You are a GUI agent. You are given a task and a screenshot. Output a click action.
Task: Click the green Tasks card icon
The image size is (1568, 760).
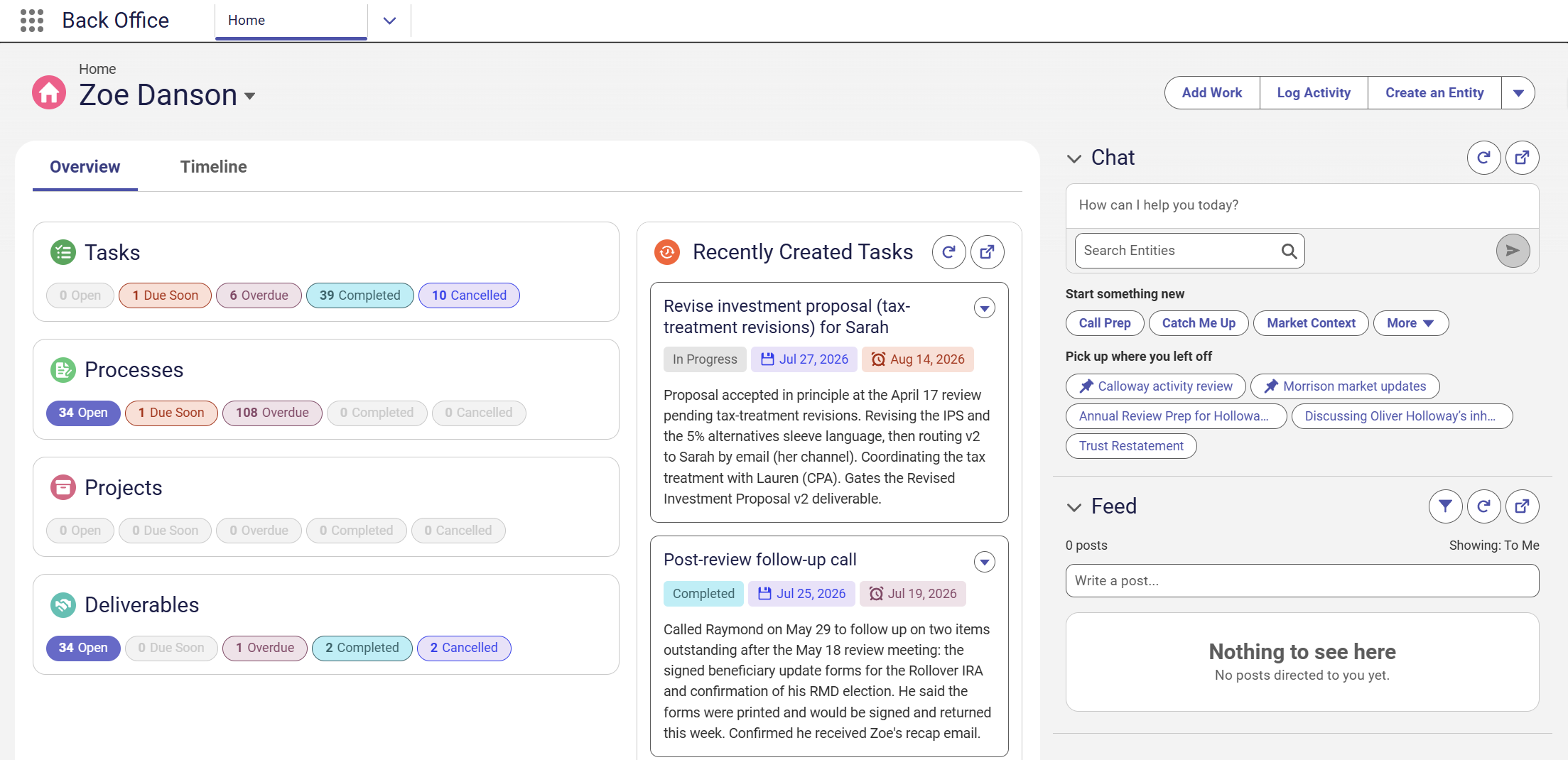63,252
